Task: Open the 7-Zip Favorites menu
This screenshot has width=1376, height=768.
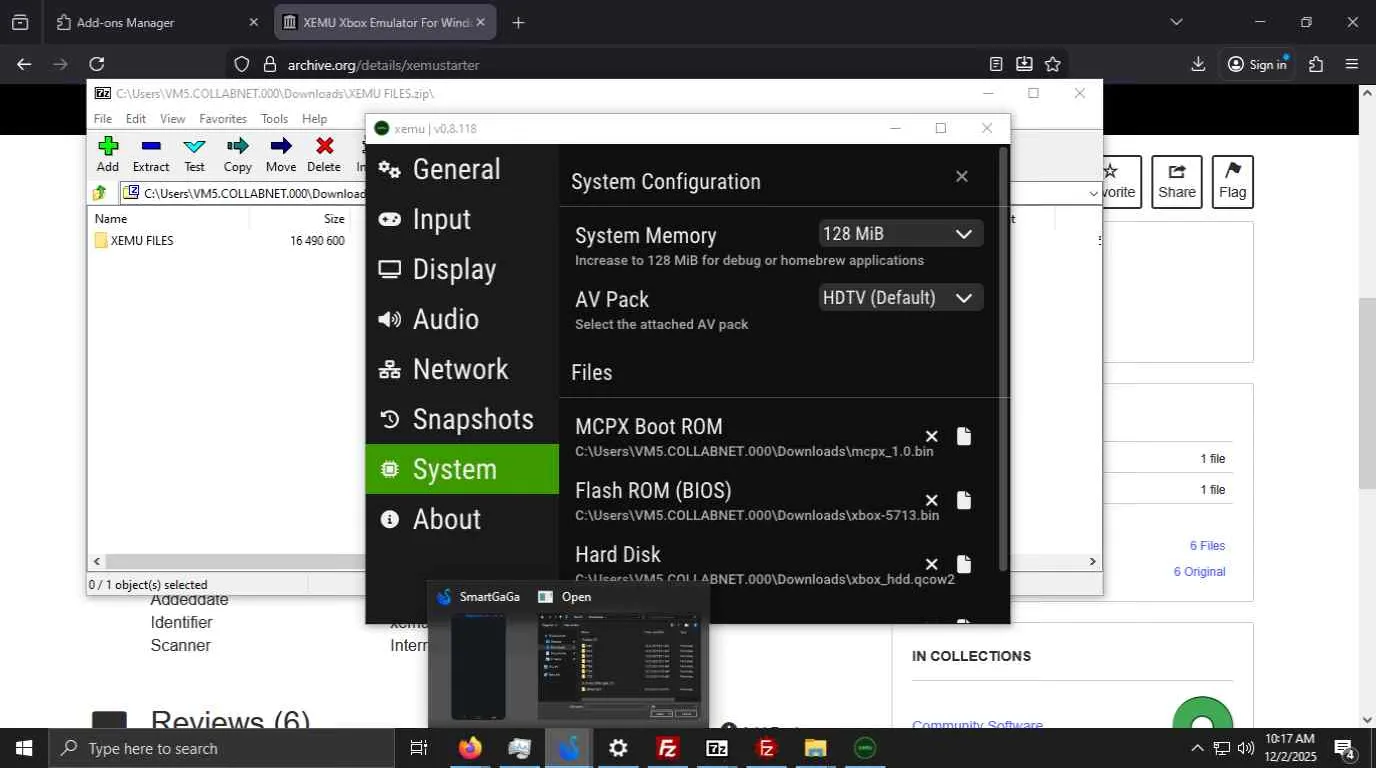Action: click(223, 118)
